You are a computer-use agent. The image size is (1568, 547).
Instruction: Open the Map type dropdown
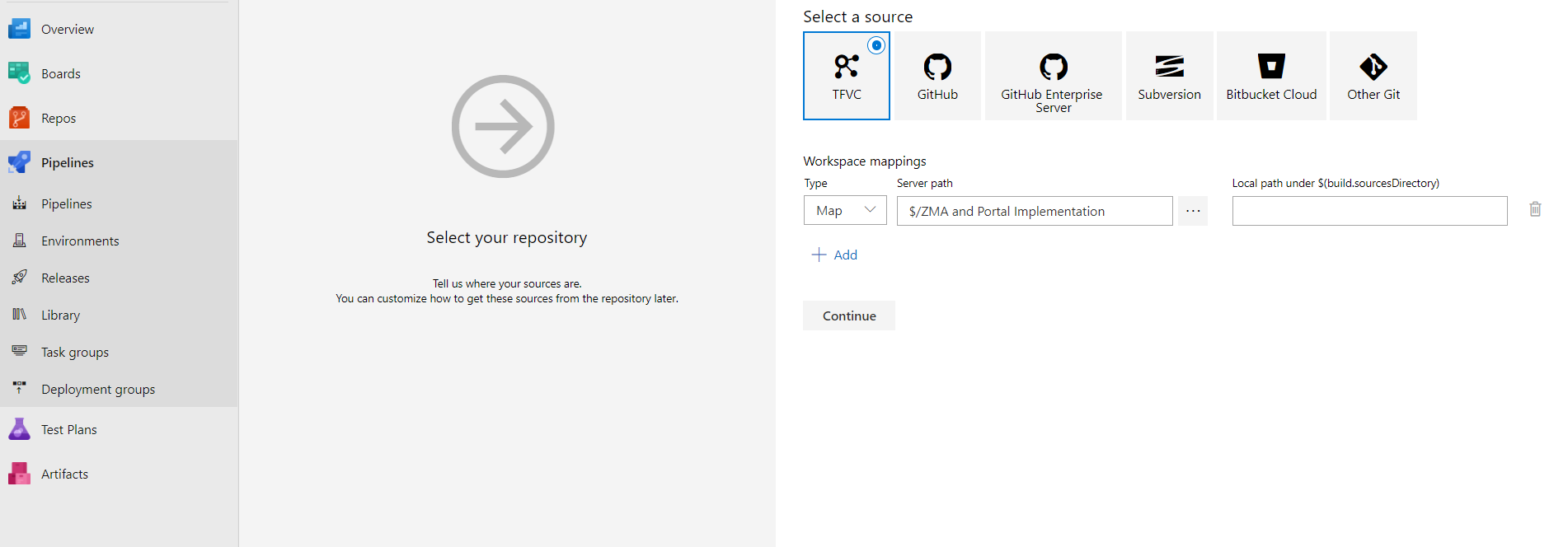point(845,211)
